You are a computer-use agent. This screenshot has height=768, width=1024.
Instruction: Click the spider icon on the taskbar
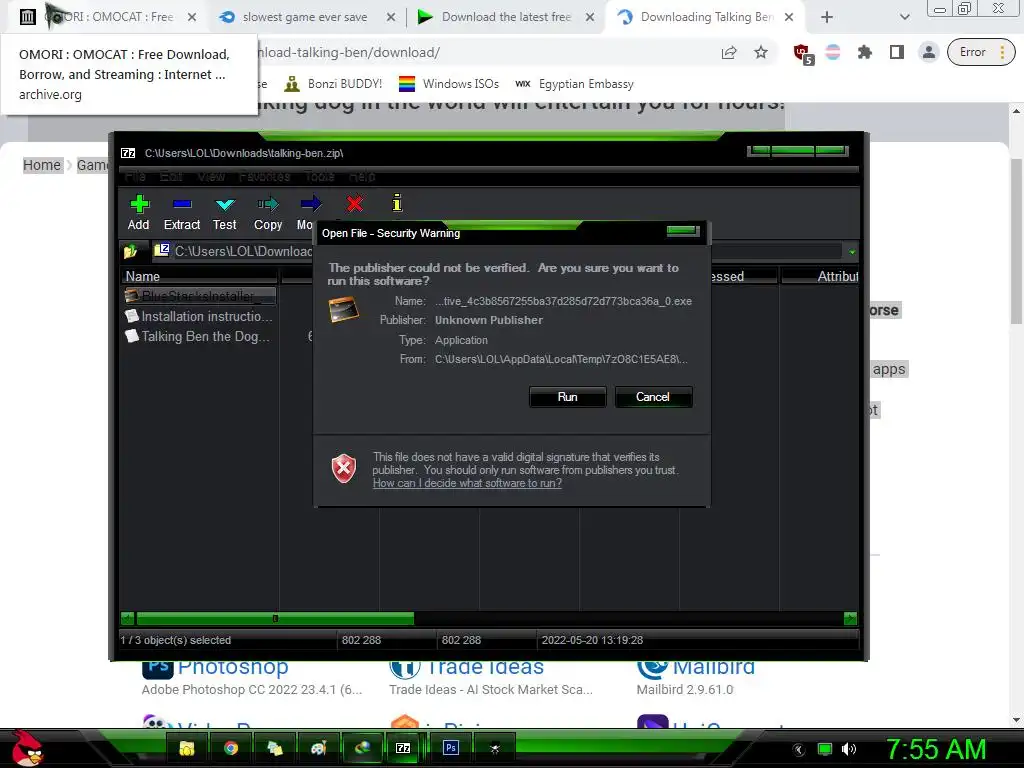[495, 748]
